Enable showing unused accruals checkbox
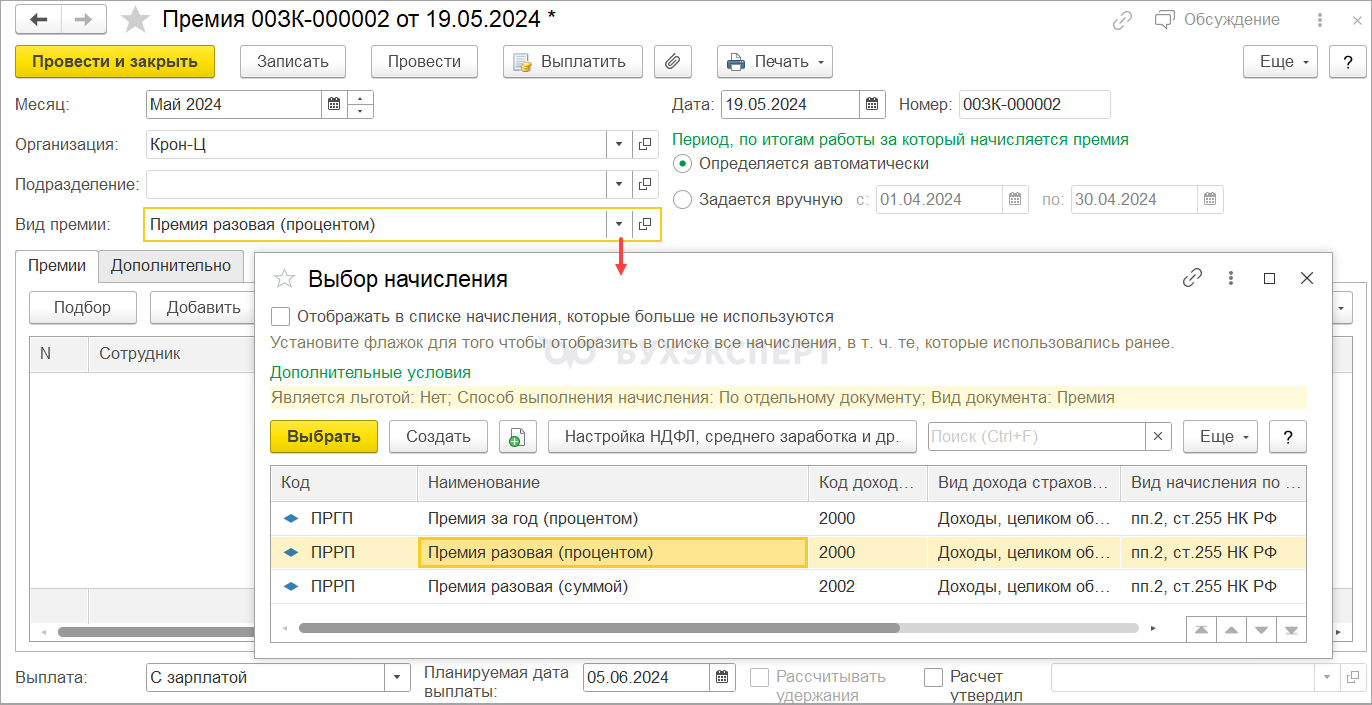This screenshot has width=1372, height=705. point(281,317)
